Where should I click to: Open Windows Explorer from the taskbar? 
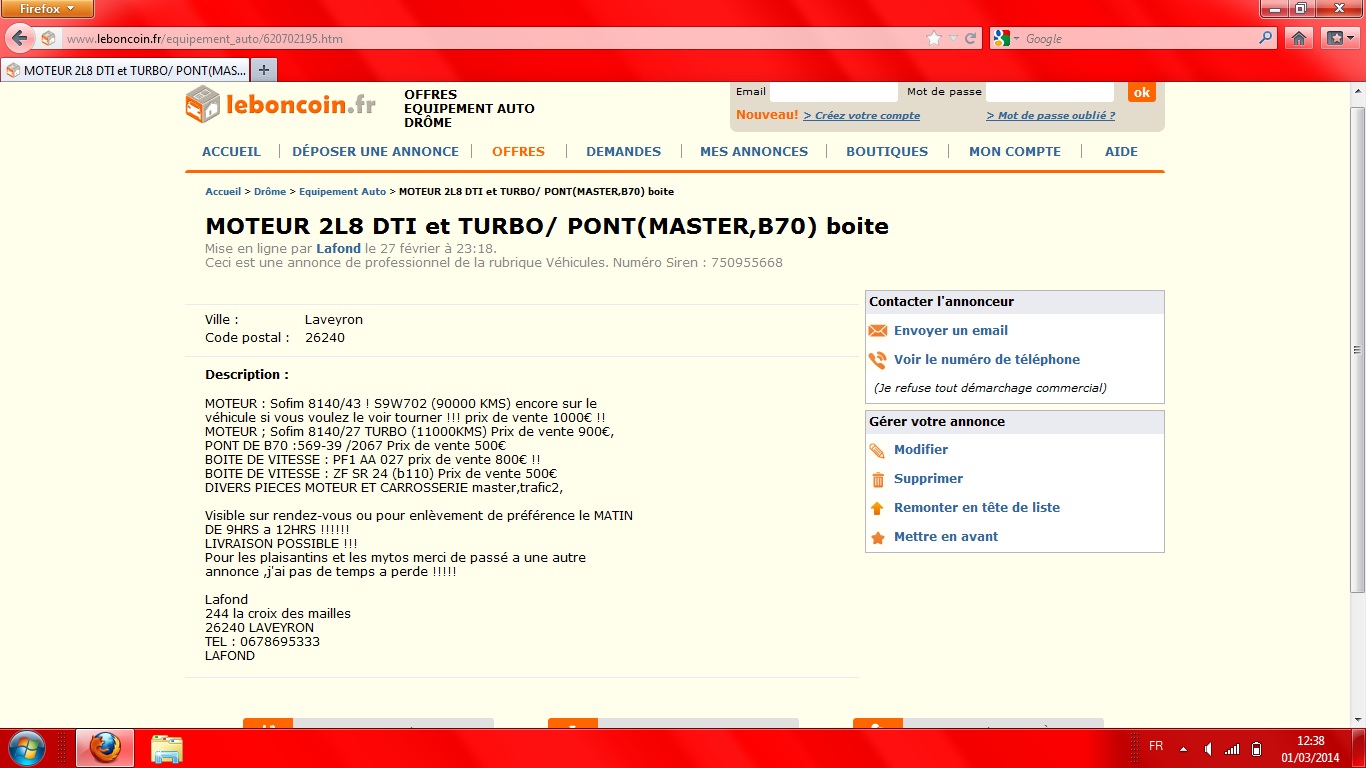167,748
